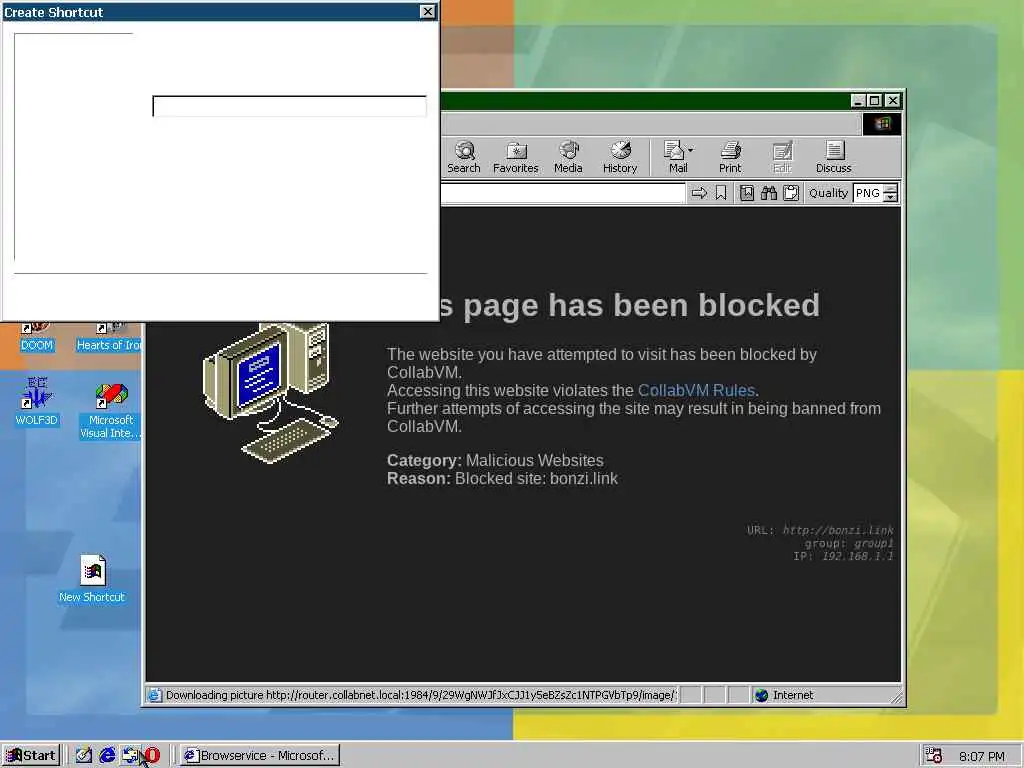This screenshot has width=1024, height=768.
Task: Click the Mail toolbar button
Action: (x=675, y=157)
